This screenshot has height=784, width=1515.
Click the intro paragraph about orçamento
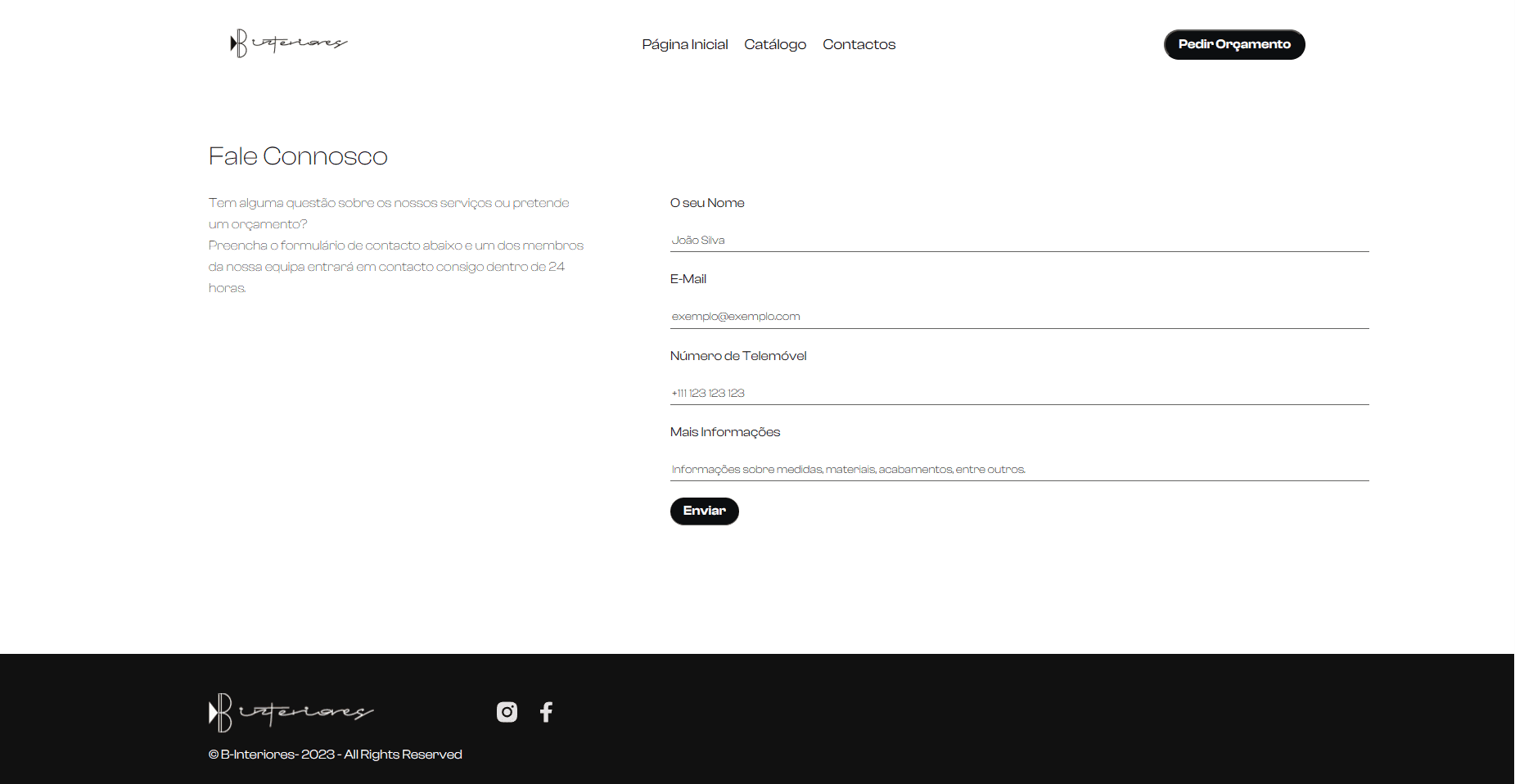tap(396, 246)
